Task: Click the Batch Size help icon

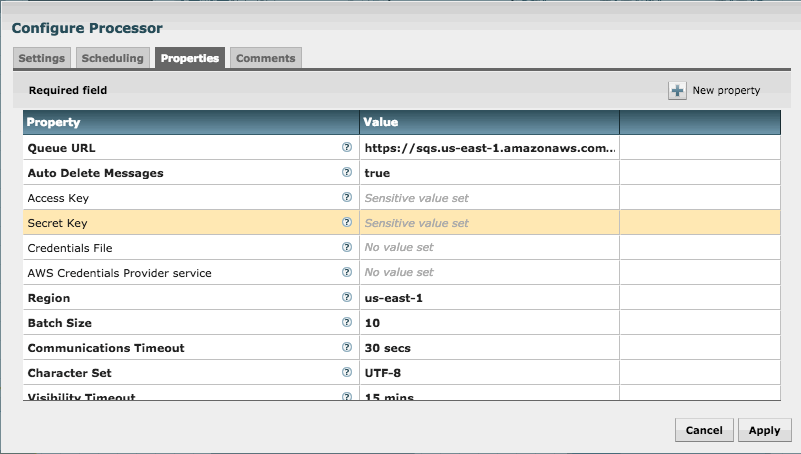Action: (347, 322)
